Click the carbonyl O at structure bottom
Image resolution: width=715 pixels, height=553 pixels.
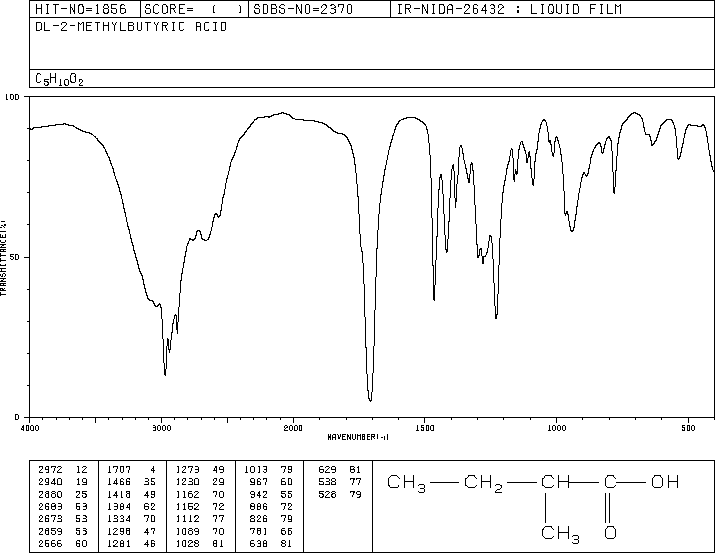611,532
